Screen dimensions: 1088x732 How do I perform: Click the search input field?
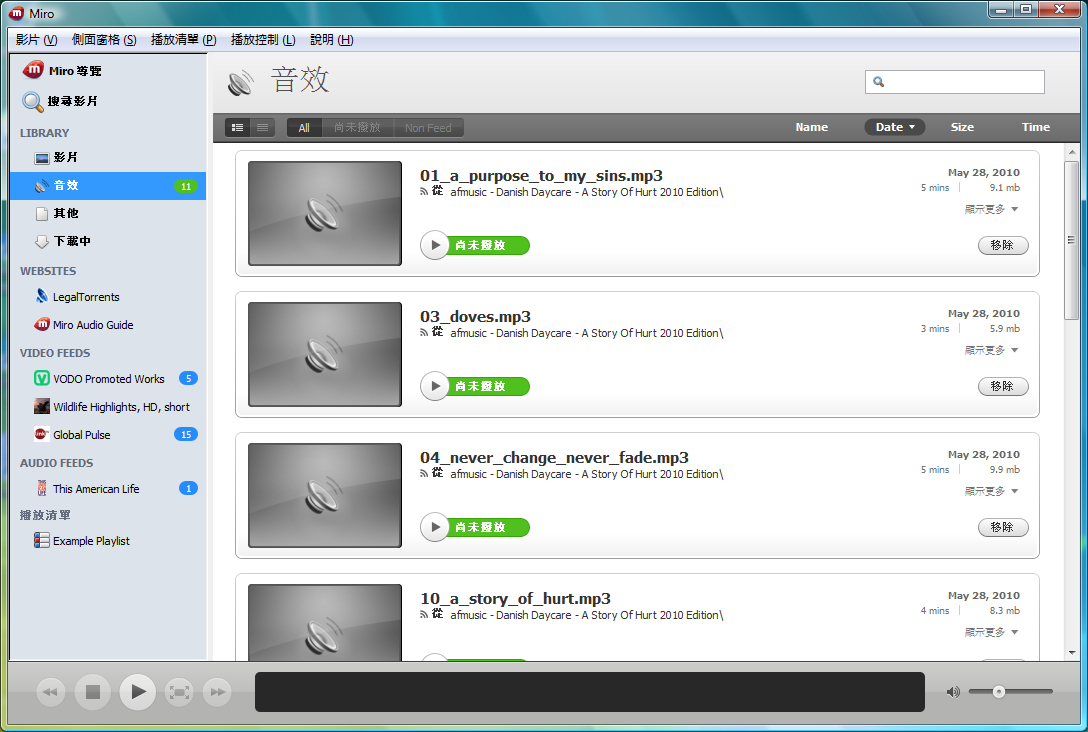click(954, 82)
